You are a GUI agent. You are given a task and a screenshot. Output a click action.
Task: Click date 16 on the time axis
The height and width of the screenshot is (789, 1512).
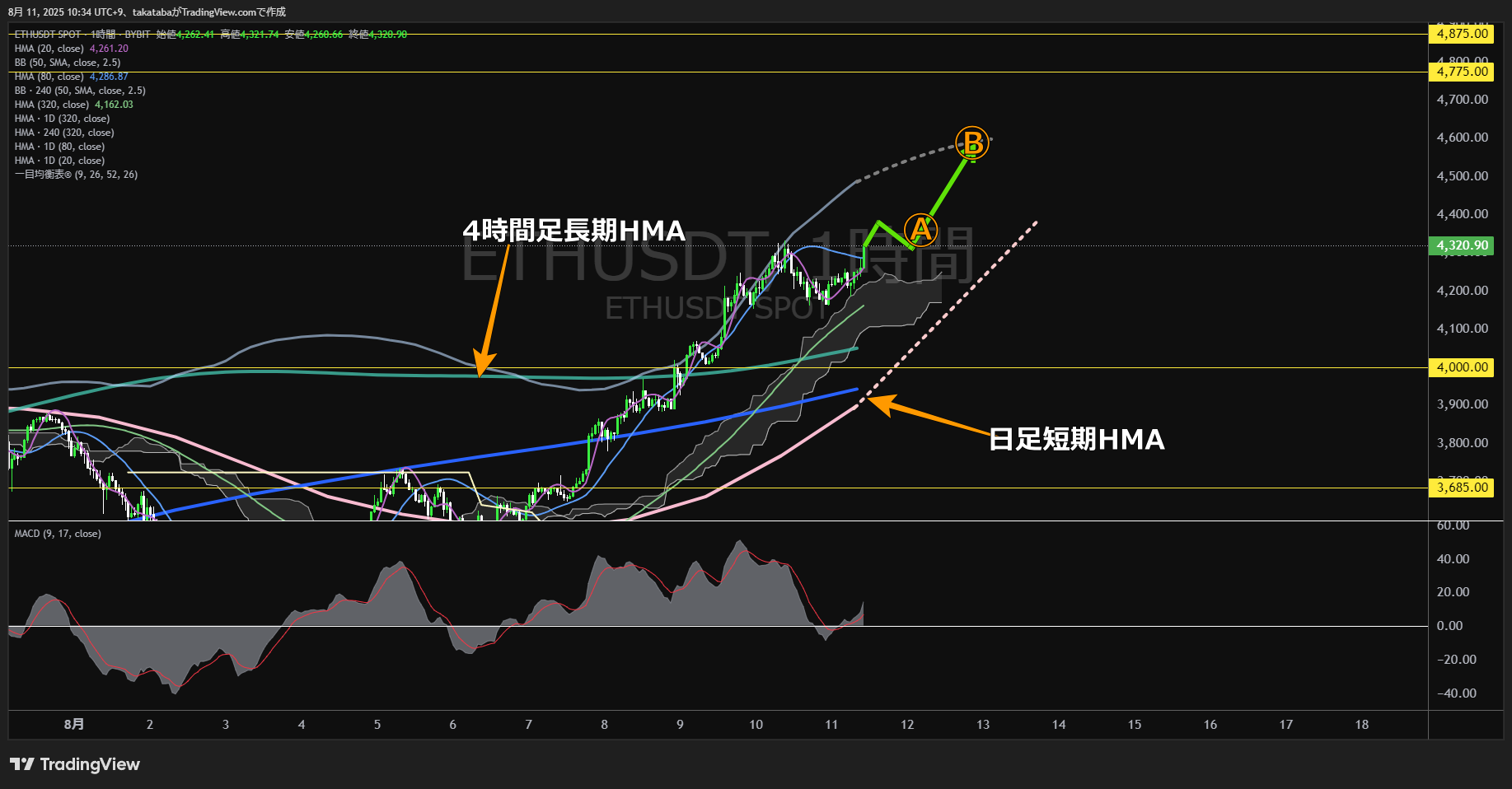tap(1210, 725)
